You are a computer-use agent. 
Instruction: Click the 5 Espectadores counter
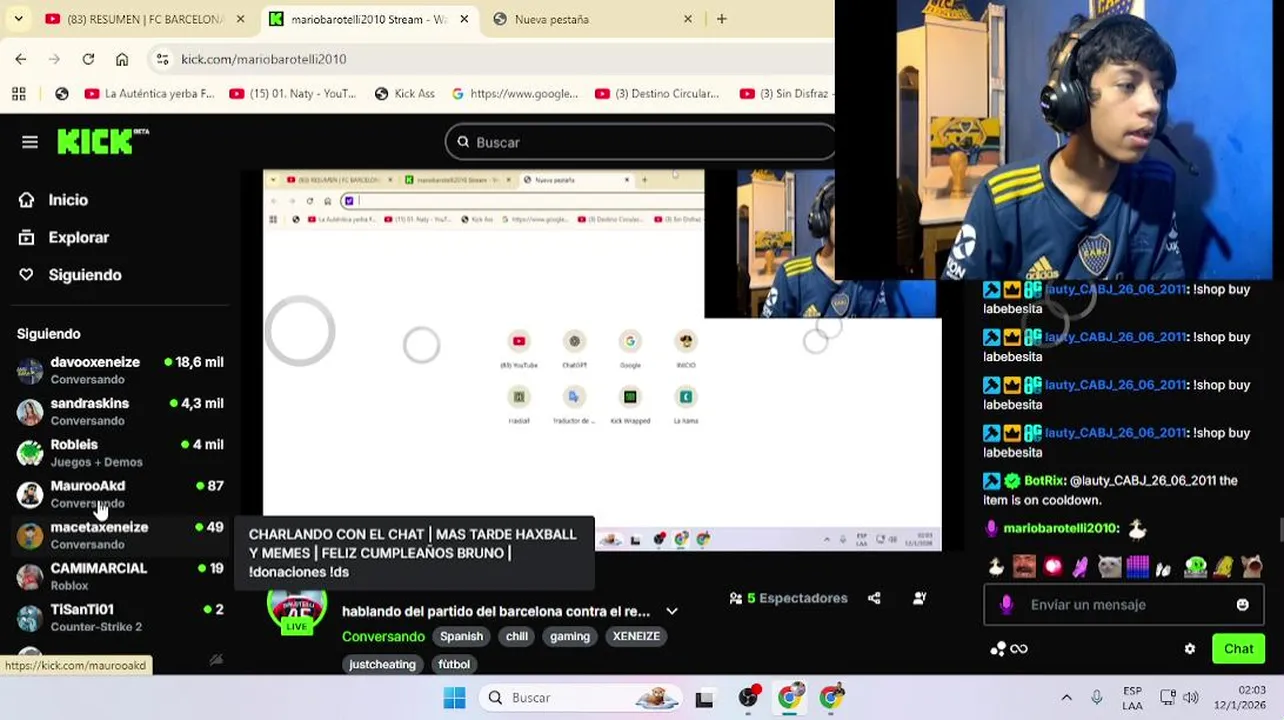(x=788, y=598)
